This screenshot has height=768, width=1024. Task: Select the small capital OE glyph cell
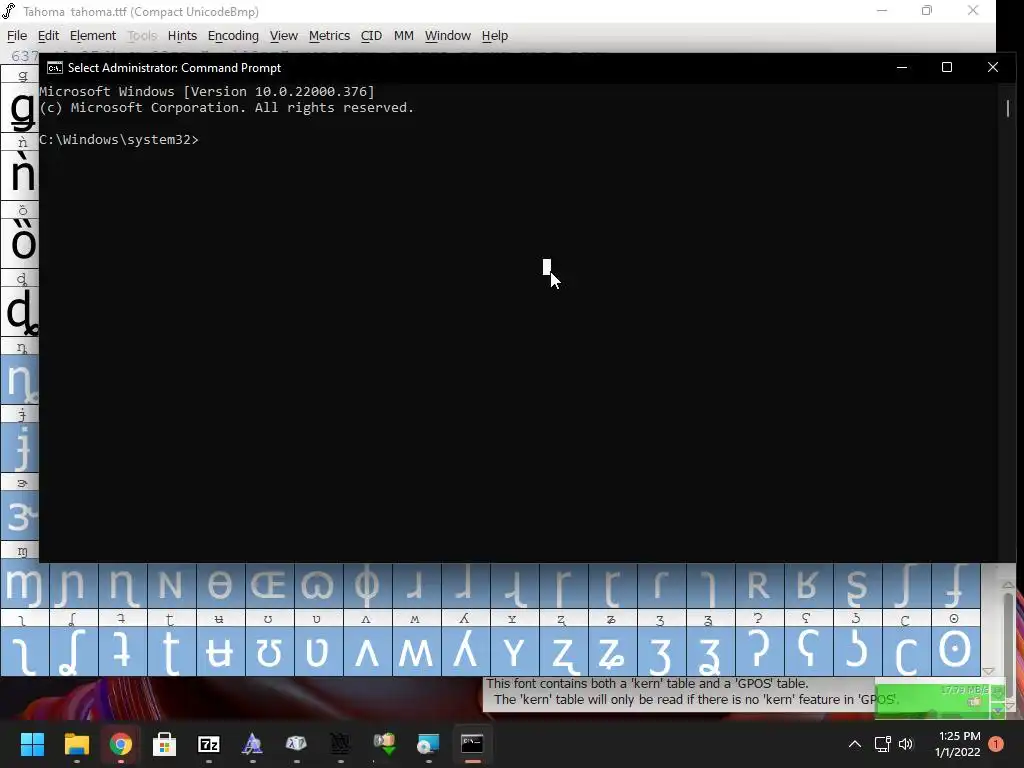tap(268, 584)
